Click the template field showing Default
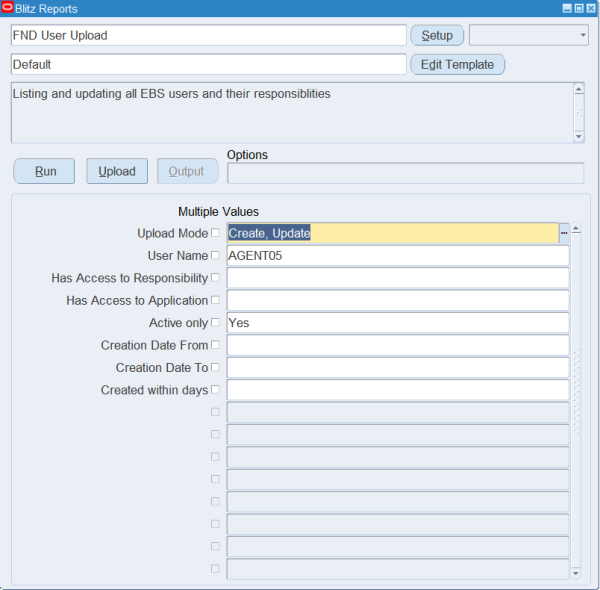This screenshot has width=600, height=590. (x=209, y=64)
